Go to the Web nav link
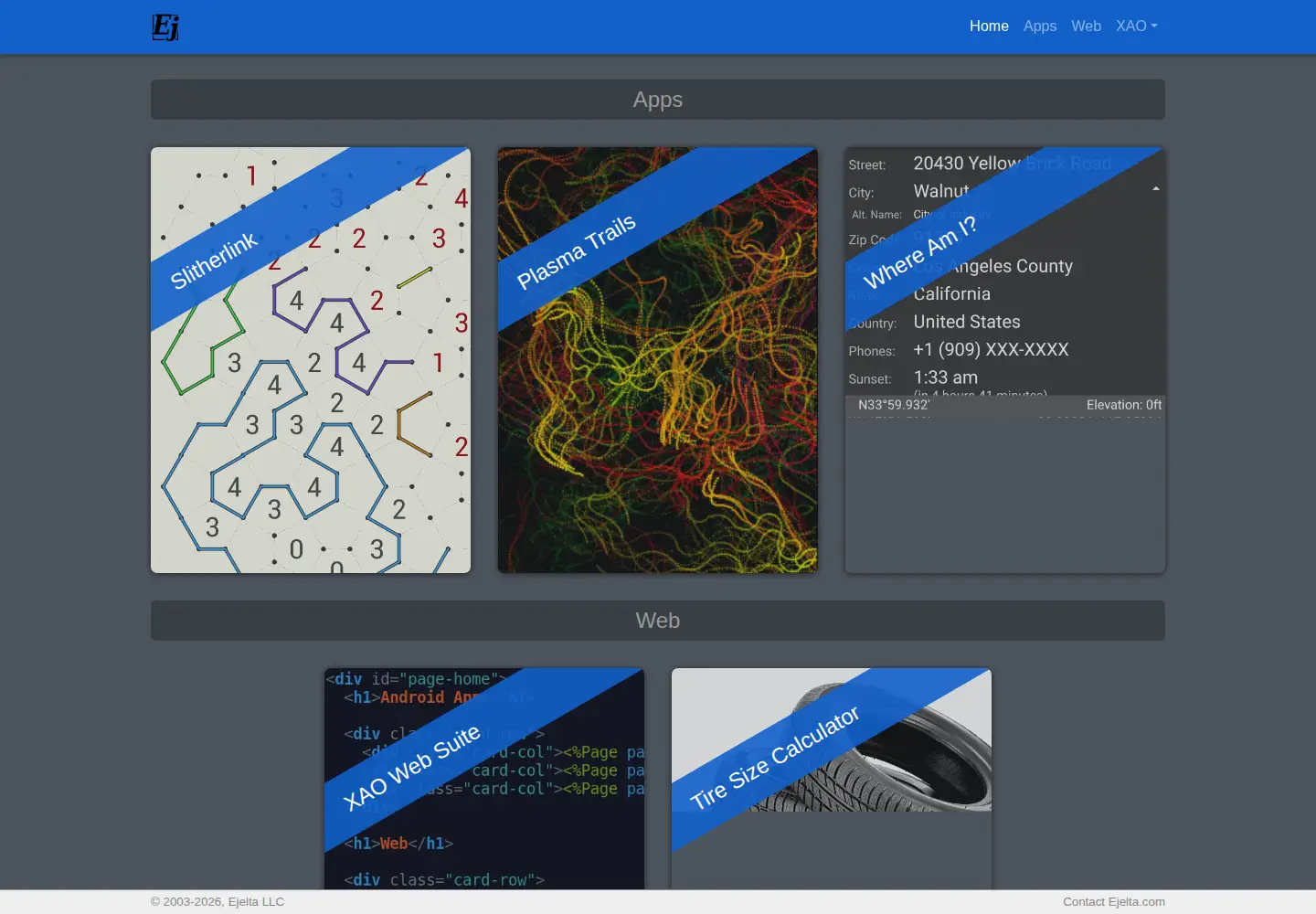Image resolution: width=1316 pixels, height=914 pixels. point(1087,27)
